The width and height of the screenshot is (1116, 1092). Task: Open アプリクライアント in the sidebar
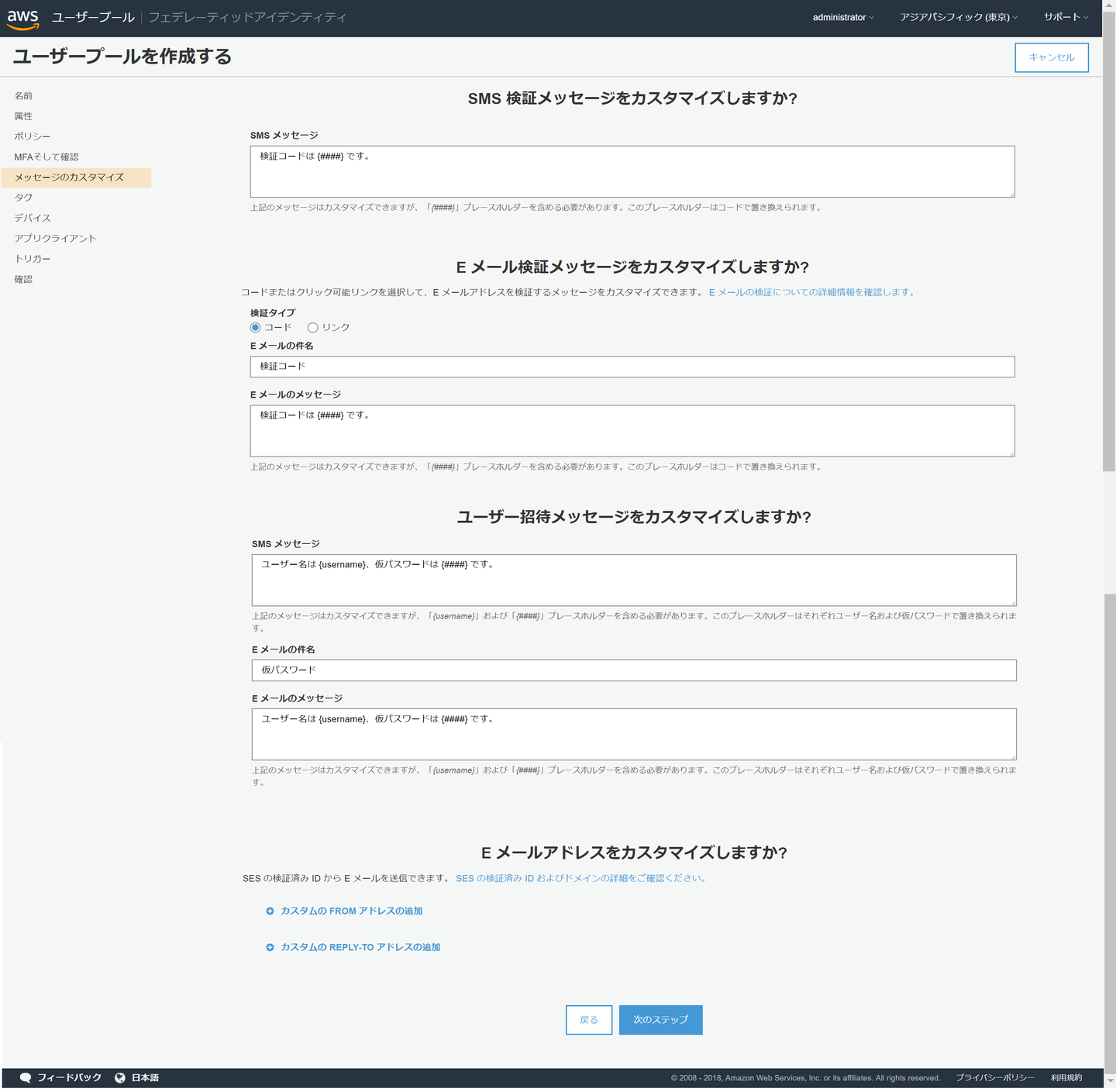click(55, 239)
